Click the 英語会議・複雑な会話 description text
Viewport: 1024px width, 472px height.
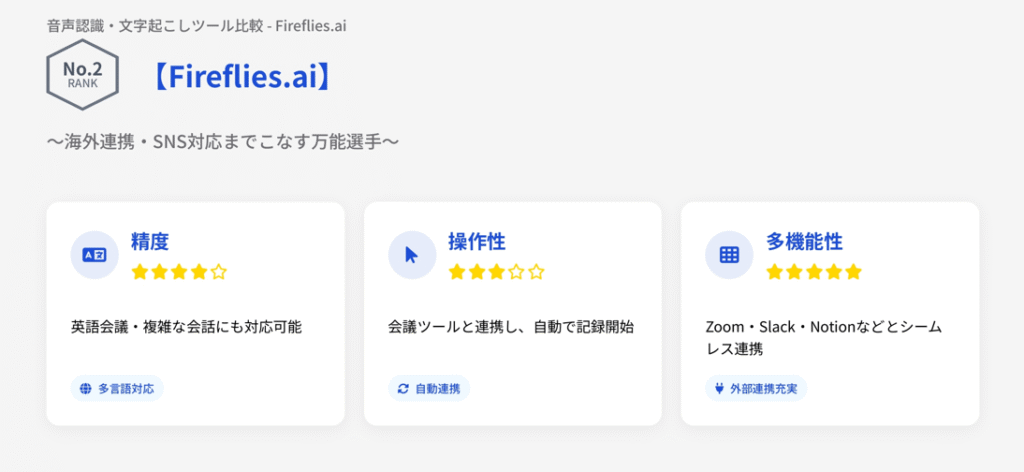click(186, 326)
